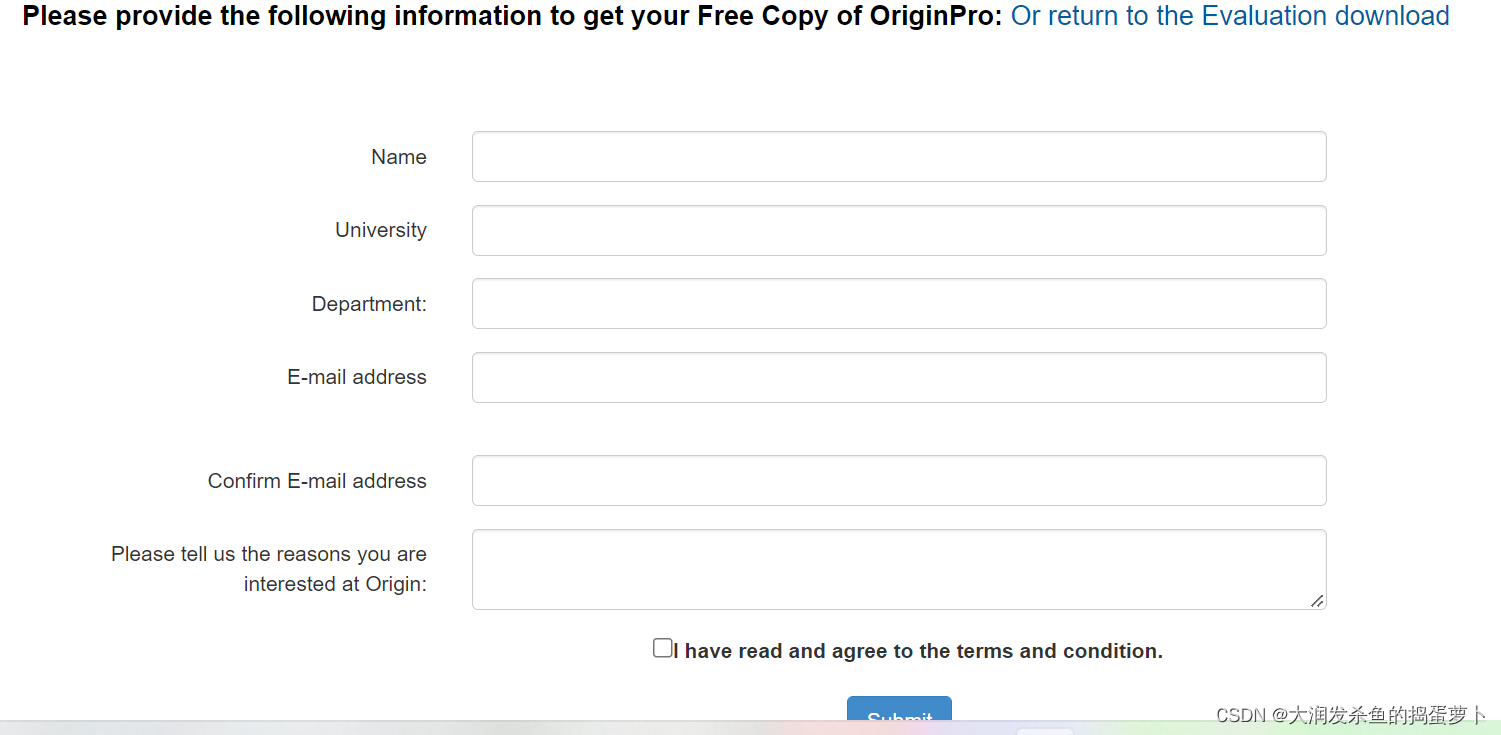Click into the Department input field
This screenshot has height=735, width=1501.
[898, 303]
